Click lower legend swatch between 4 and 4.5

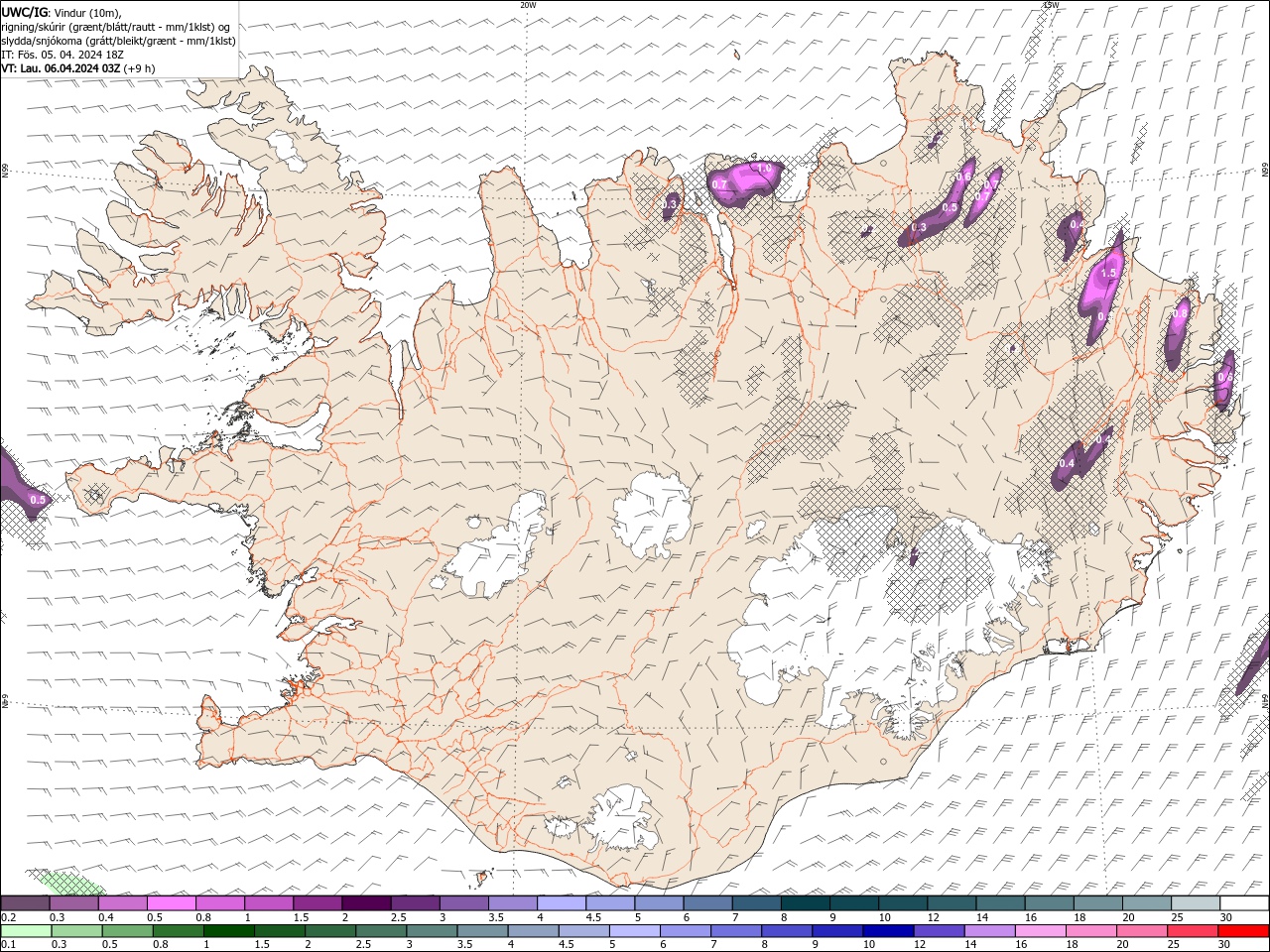click(533, 930)
